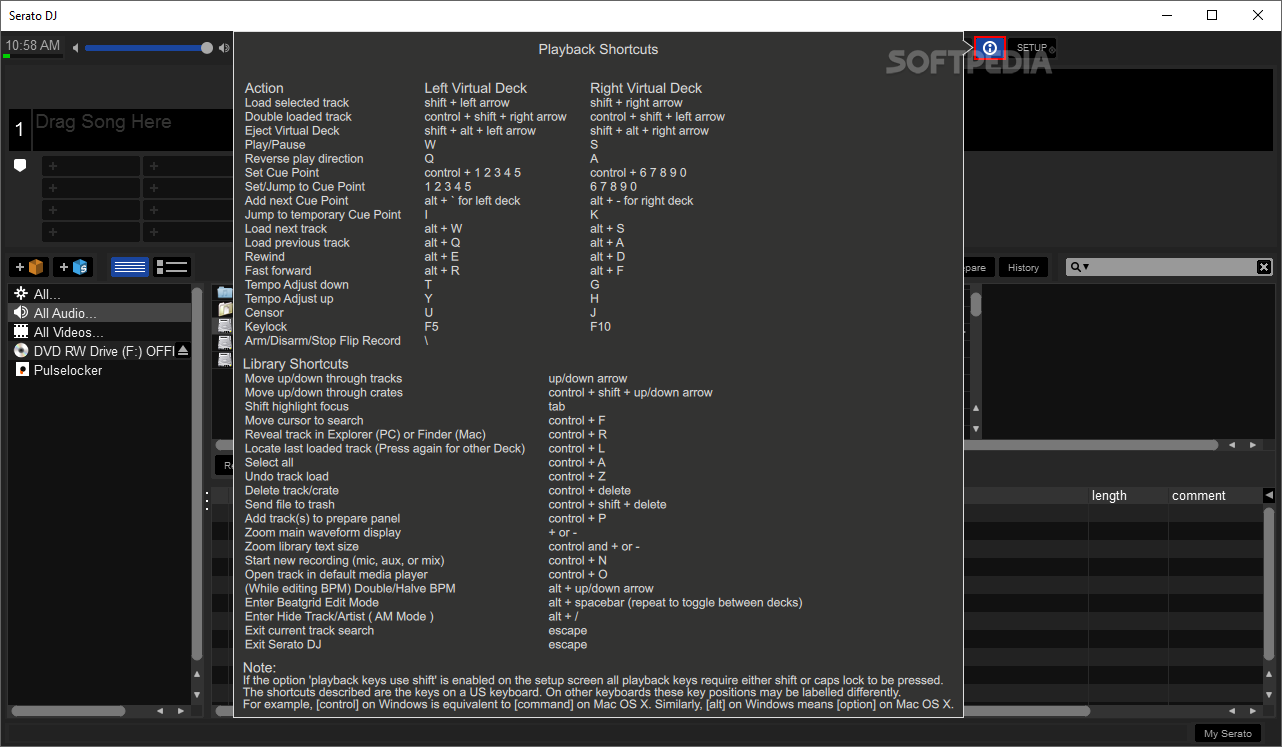Screen dimensions: 1282x747
Task: Click the Arm/Disarm/Stop Flip Record row
Action: (337, 340)
